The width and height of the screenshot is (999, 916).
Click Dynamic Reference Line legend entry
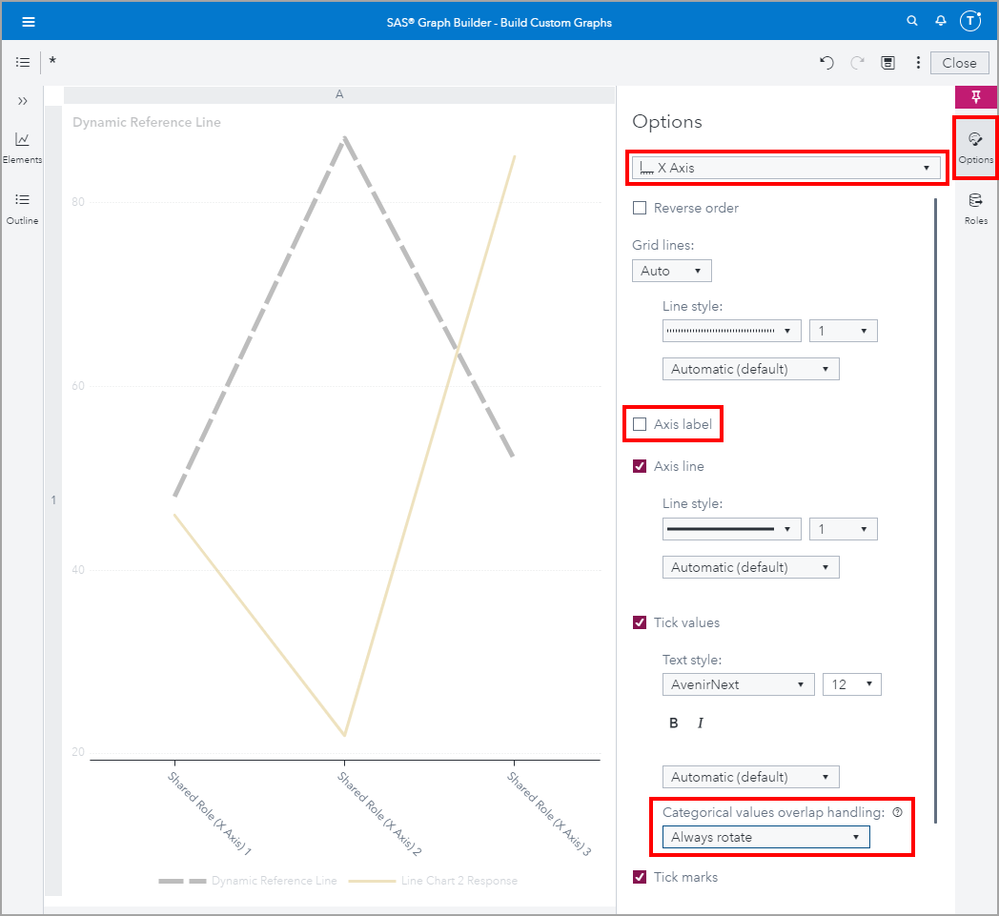click(x=248, y=881)
